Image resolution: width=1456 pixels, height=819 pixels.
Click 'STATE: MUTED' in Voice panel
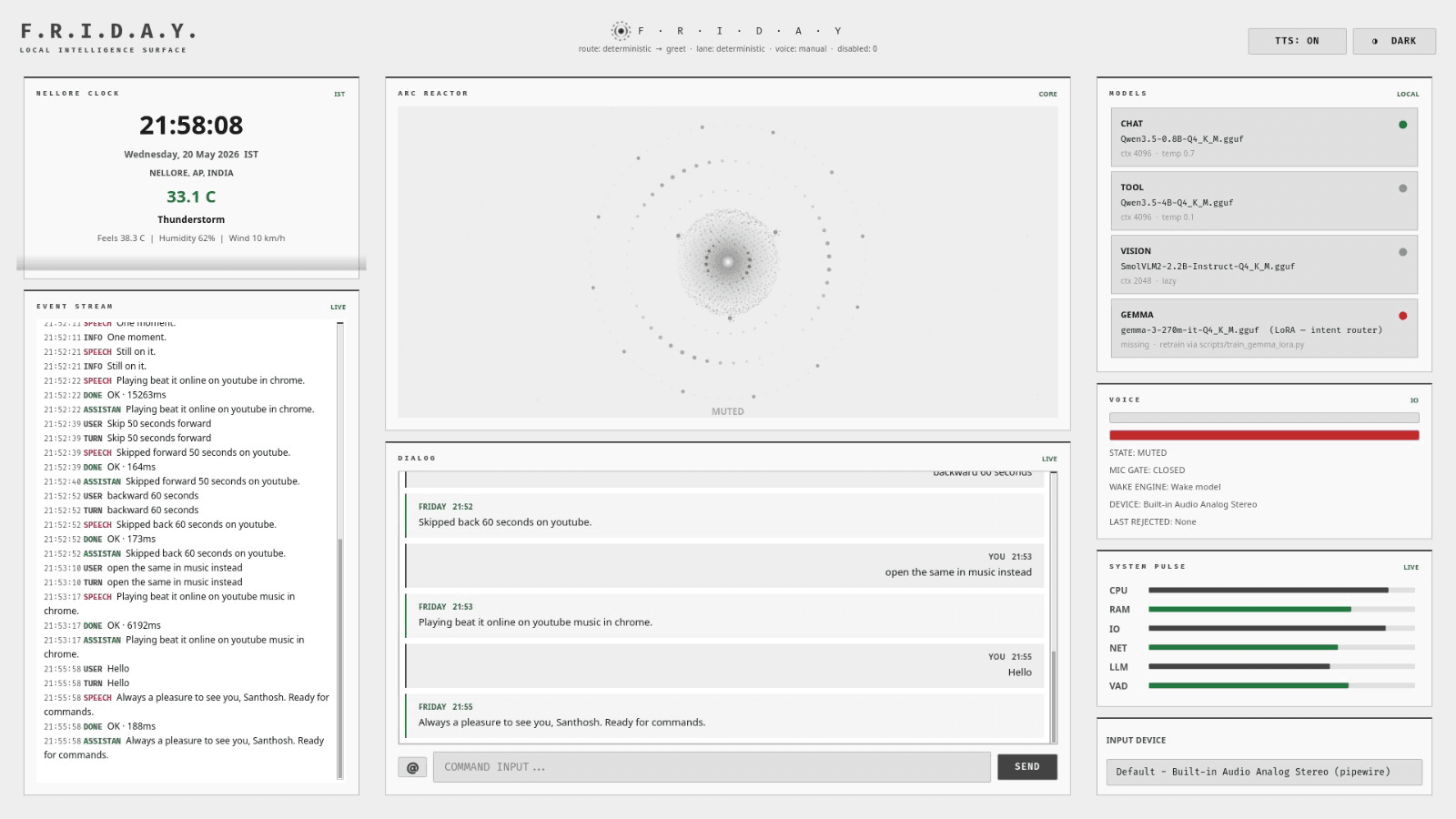[1137, 453]
